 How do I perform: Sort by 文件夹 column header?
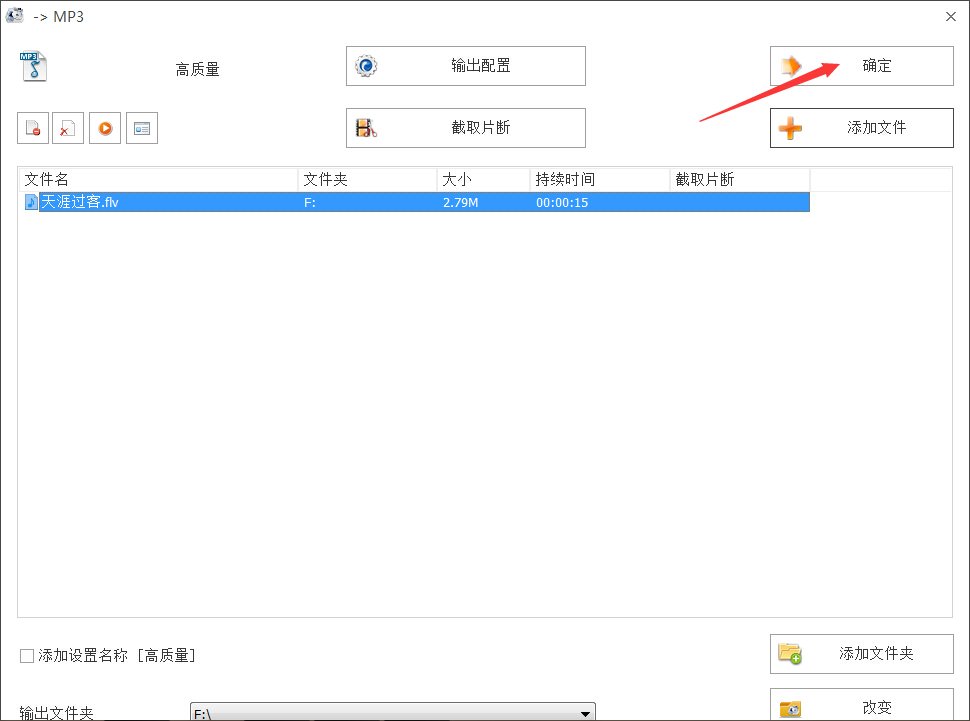367,179
